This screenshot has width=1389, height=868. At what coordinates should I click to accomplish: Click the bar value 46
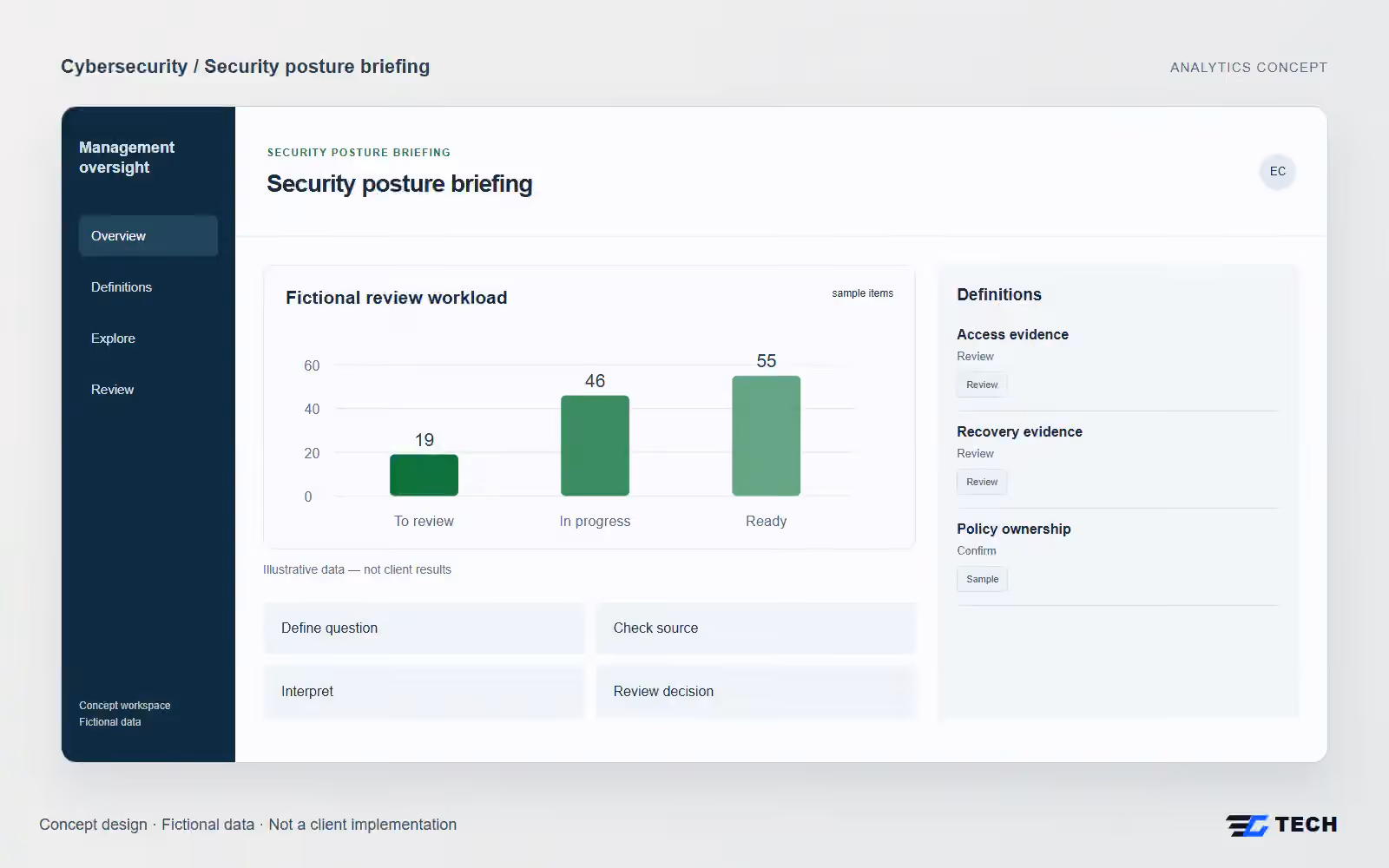coord(595,381)
